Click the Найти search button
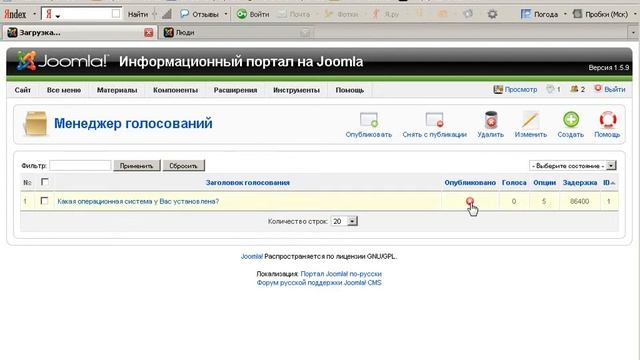This screenshot has height=360, width=640. pyautogui.click(x=138, y=14)
